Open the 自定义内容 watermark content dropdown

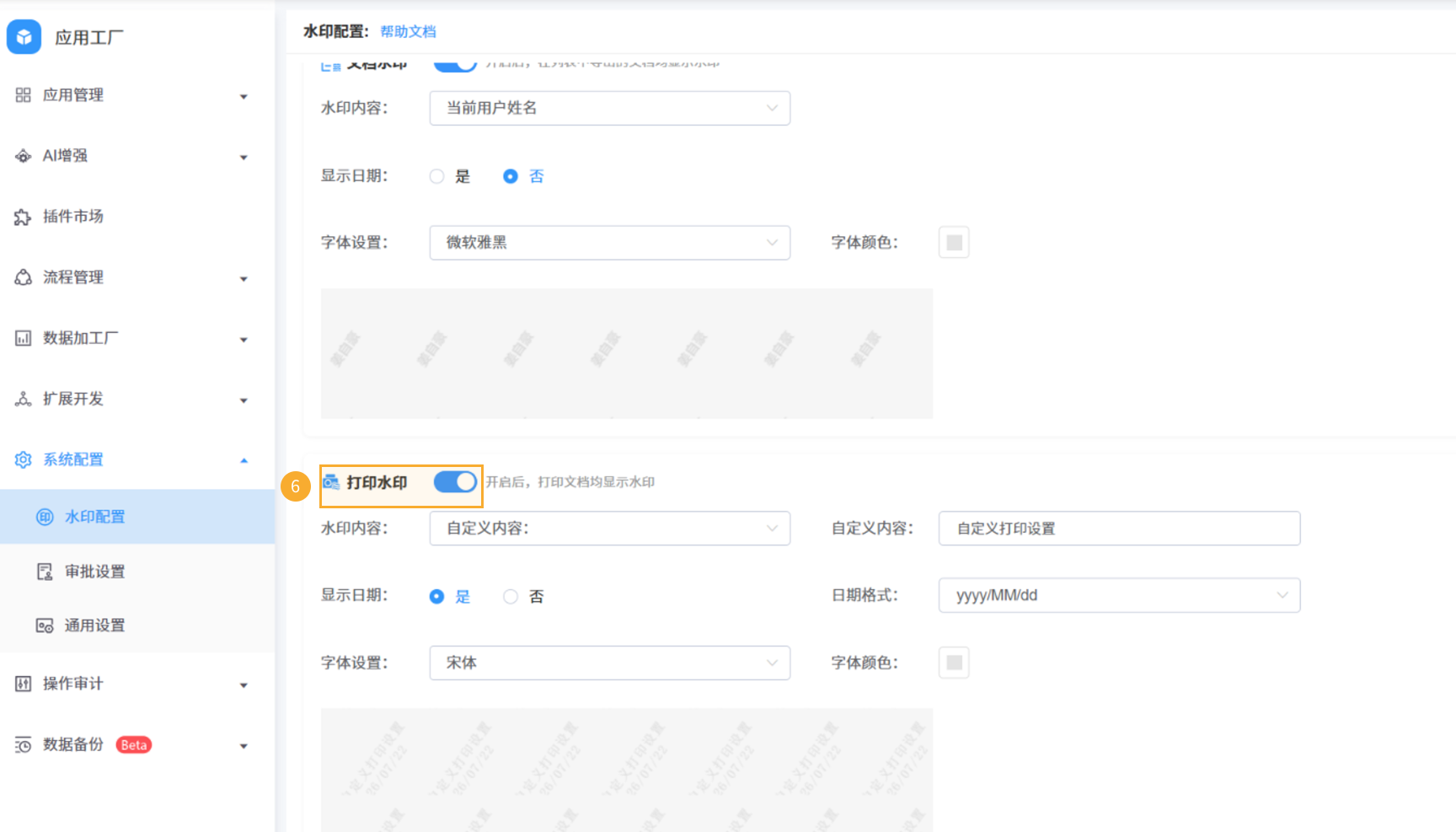610,529
